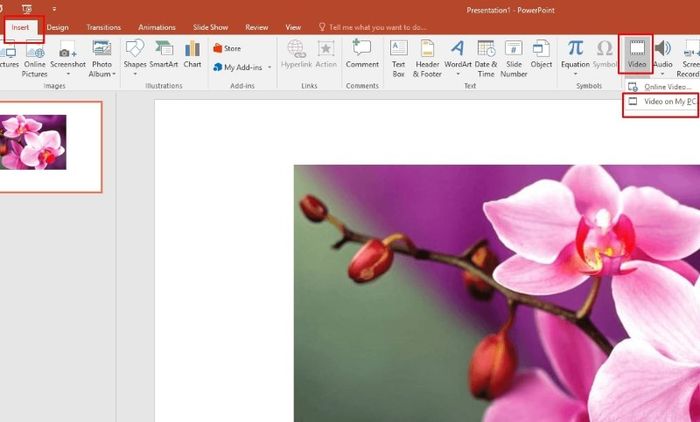Click the Action star icon
Screen dimensions: 700x422
point(326,48)
